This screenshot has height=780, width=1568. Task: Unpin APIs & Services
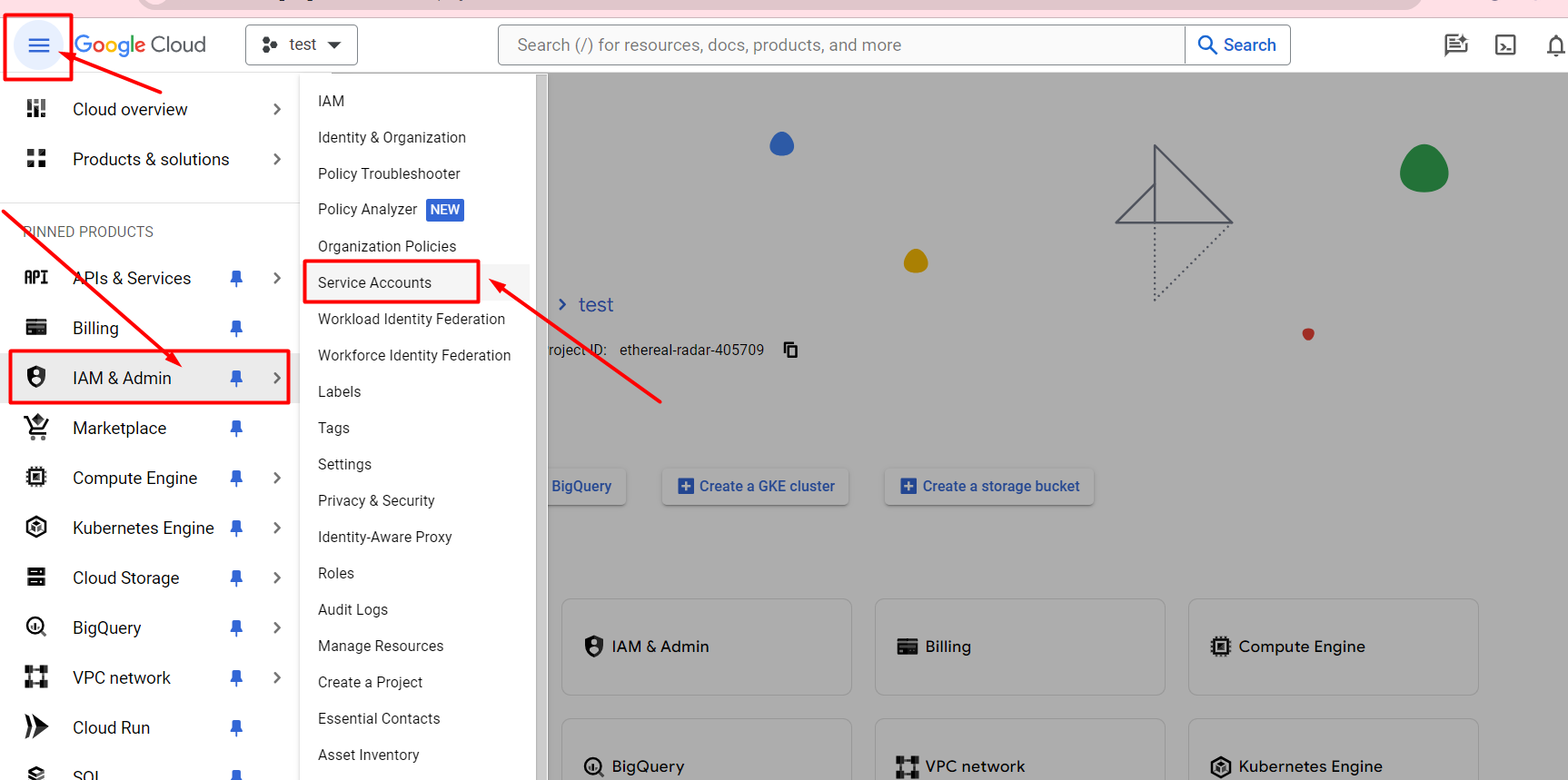click(x=236, y=278)
